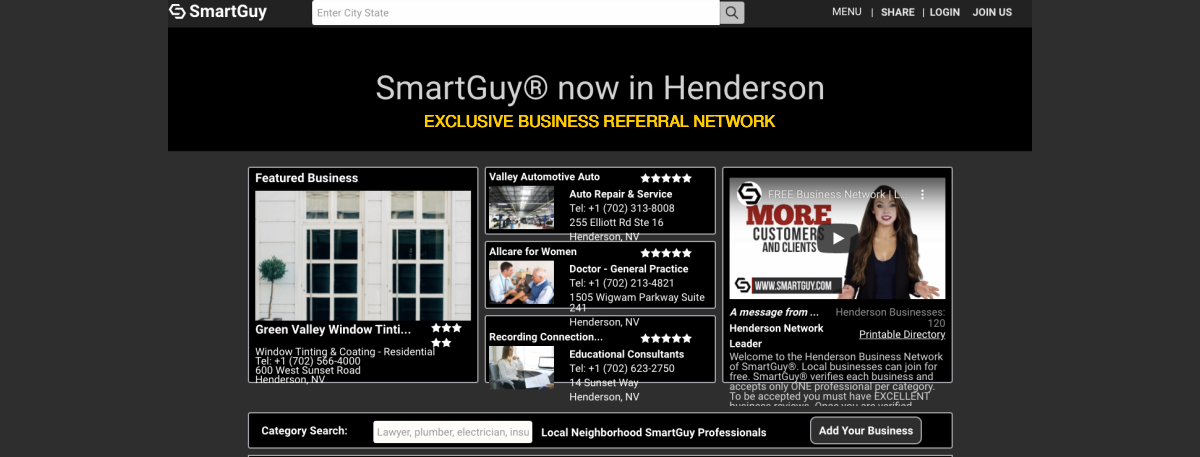Image resolution: width=1200 pixels, height=457 pixels.
Task: Click the SmartGuy logo in header
Action: tap(217, 12)
